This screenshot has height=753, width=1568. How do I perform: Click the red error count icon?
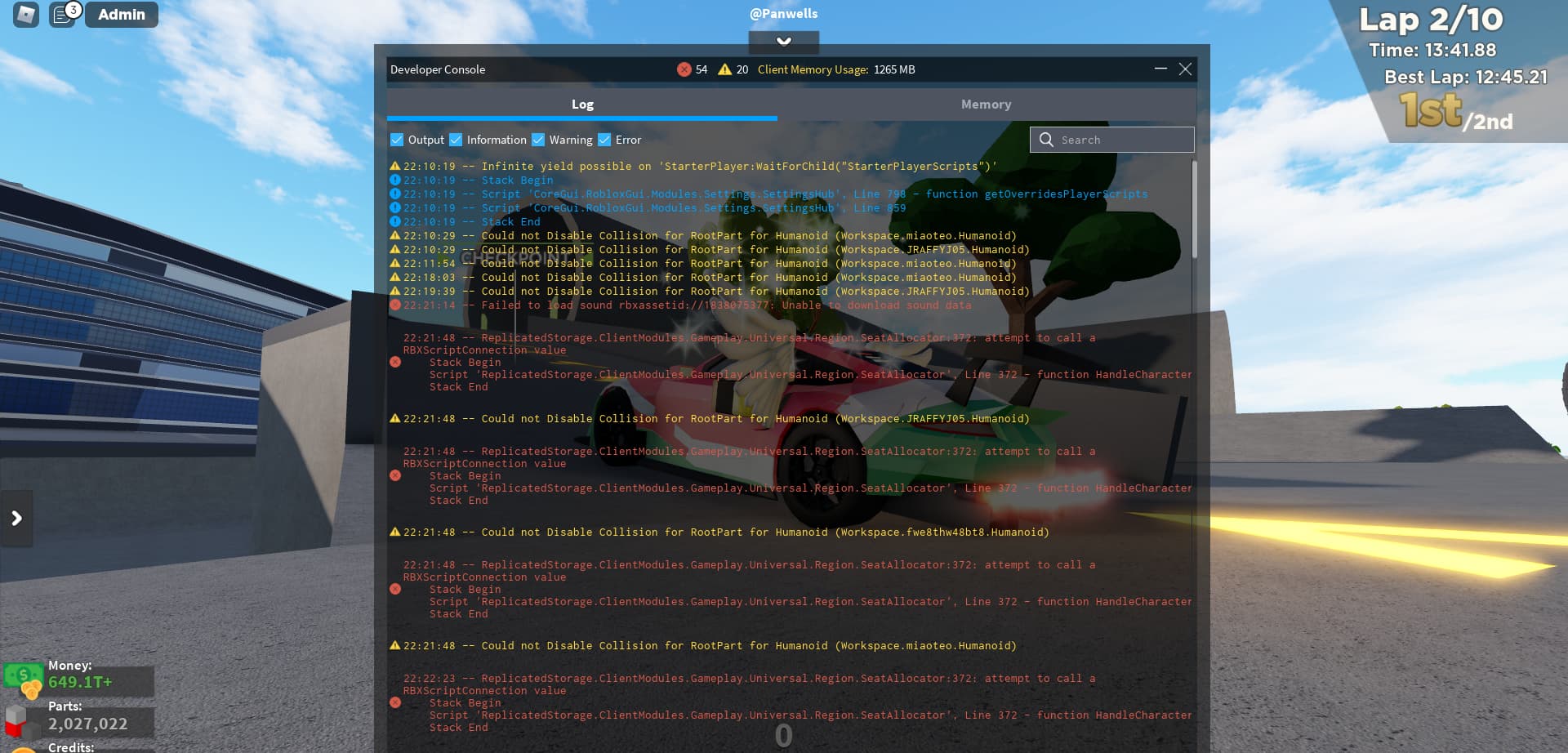pos(684,69)
